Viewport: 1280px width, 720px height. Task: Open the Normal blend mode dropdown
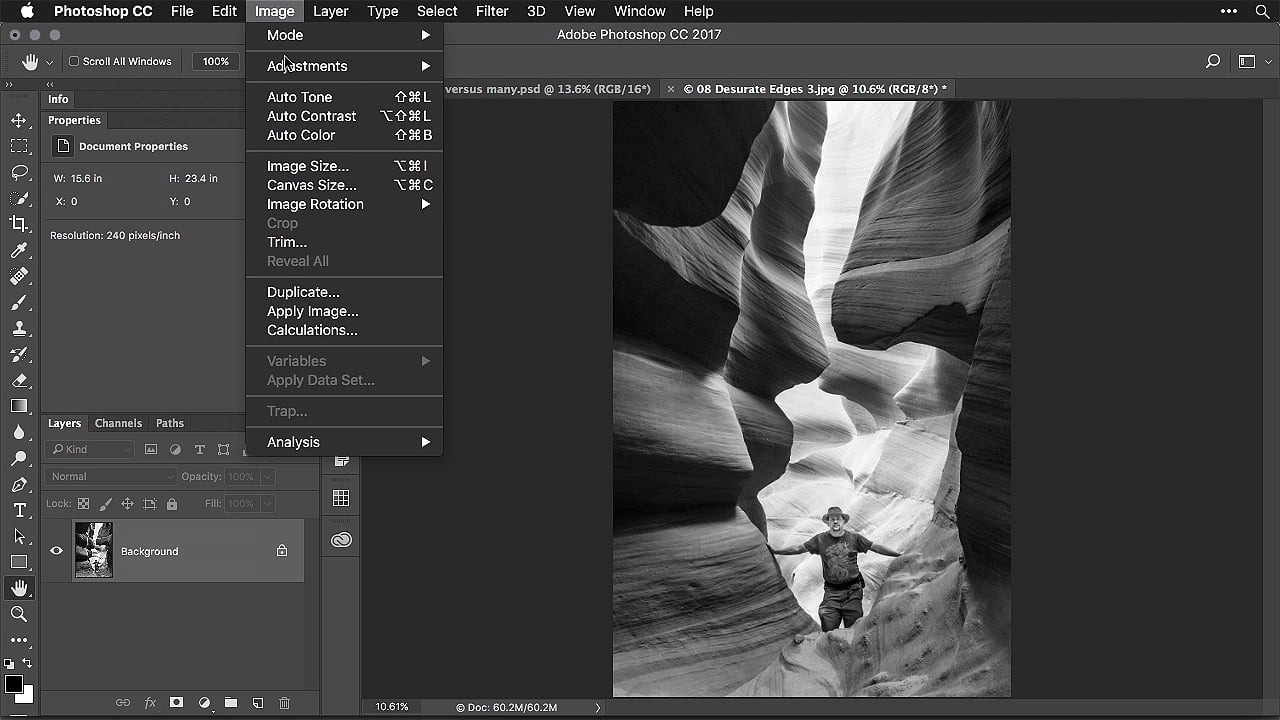click(x=111, y=477)
